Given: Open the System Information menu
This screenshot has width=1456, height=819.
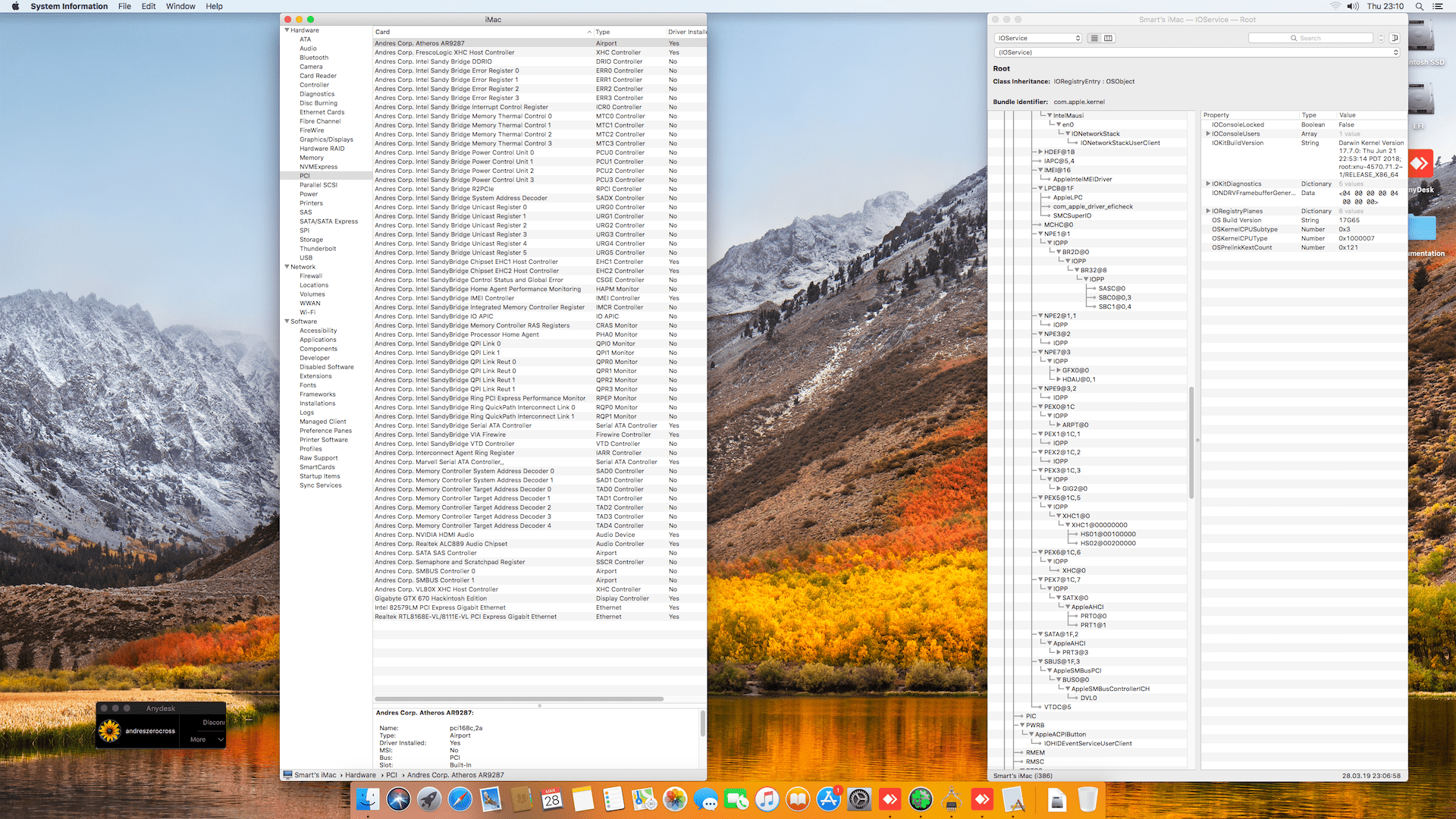Looking at the screenshot, I should point(69,6).
